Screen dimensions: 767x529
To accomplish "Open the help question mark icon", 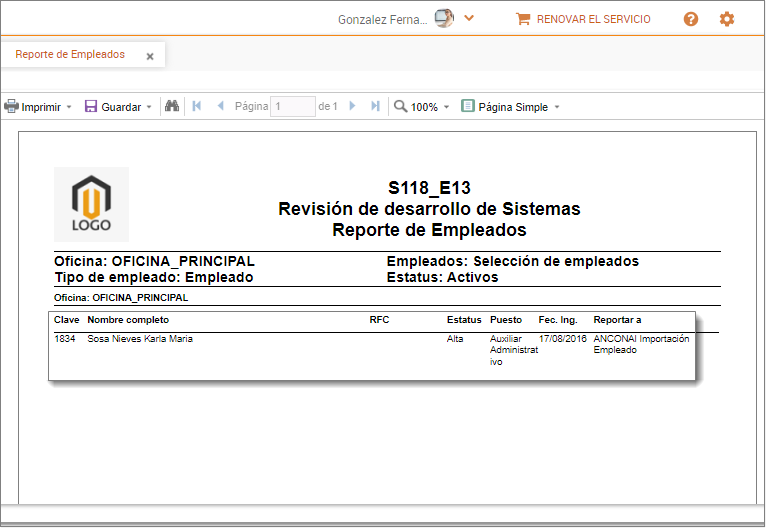I will 691,19.
